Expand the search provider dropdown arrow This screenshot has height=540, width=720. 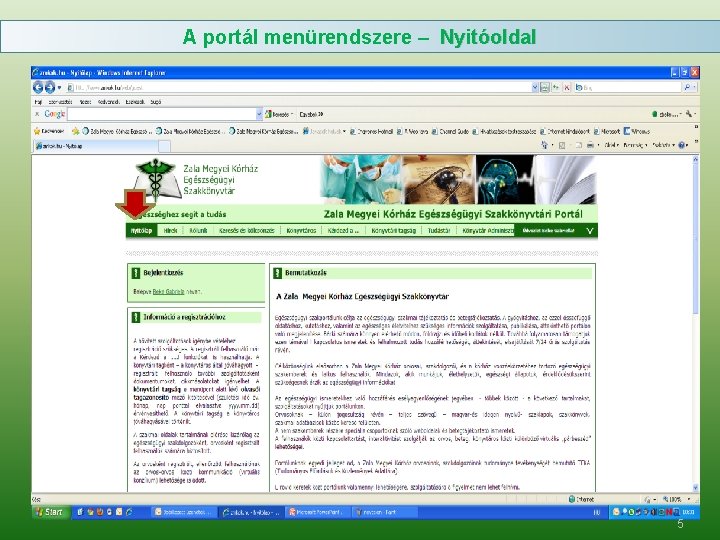tap(696, 87)
